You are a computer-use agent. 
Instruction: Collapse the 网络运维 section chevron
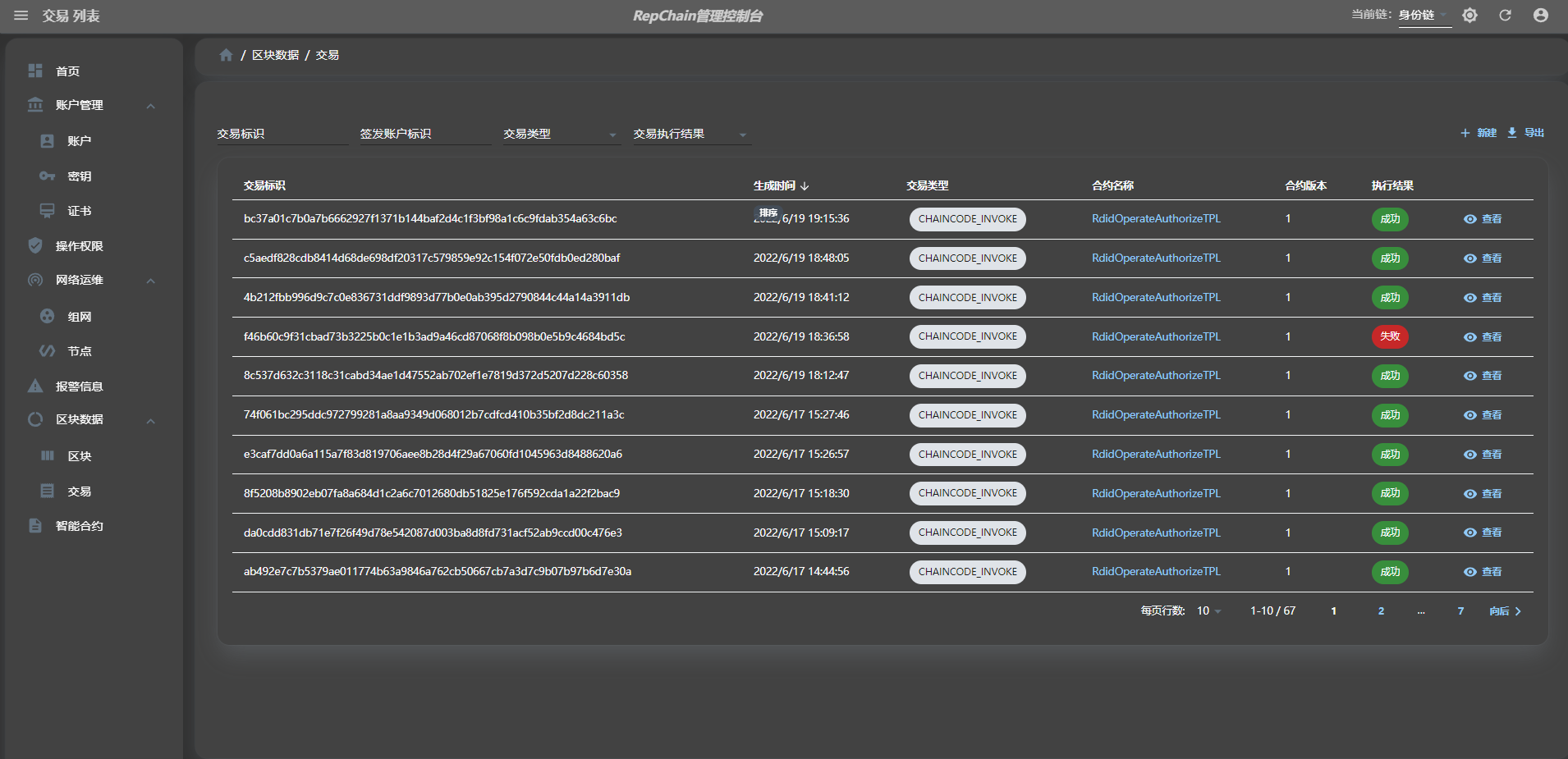pyautogui.click(x=151, y=281)
